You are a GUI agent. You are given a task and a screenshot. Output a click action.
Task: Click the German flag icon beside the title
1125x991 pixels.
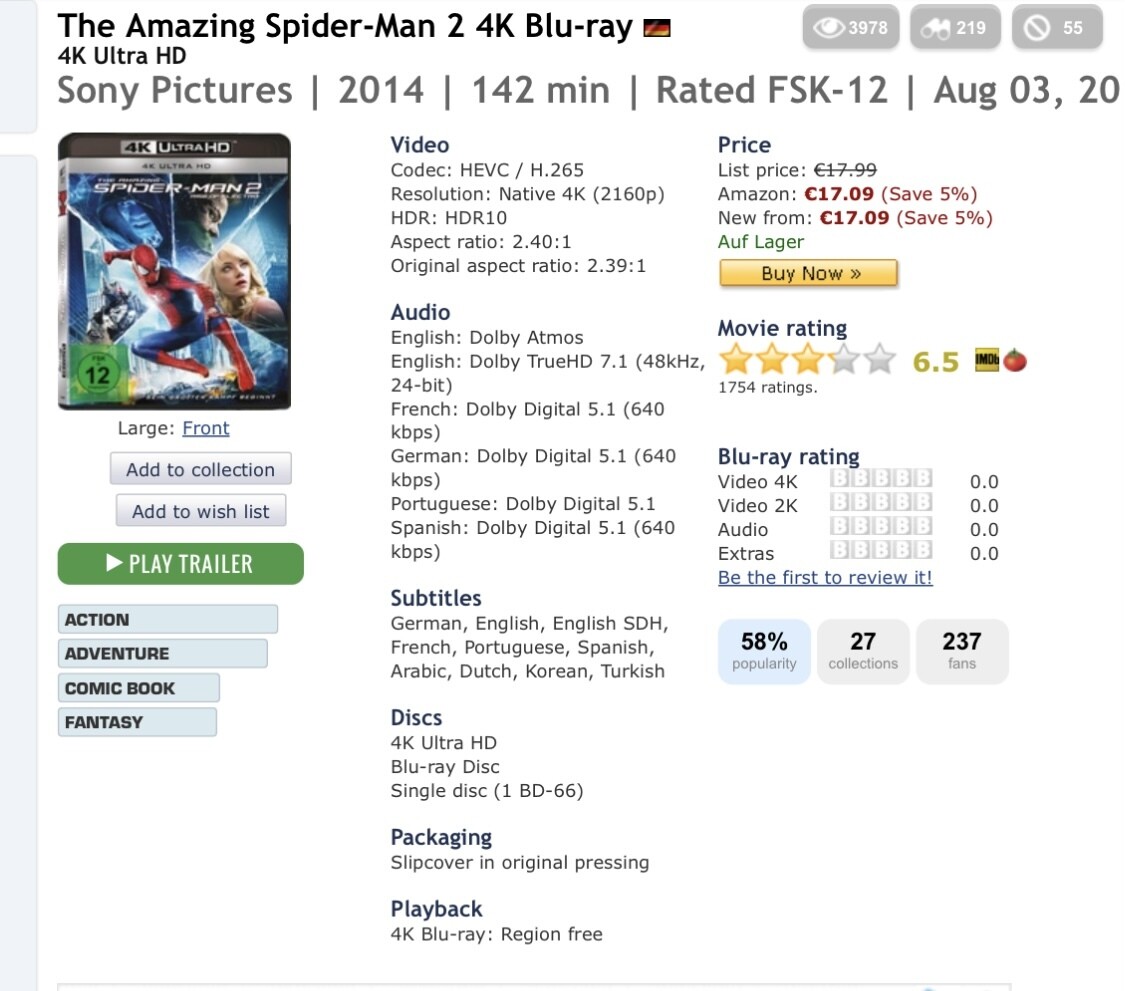657,28
